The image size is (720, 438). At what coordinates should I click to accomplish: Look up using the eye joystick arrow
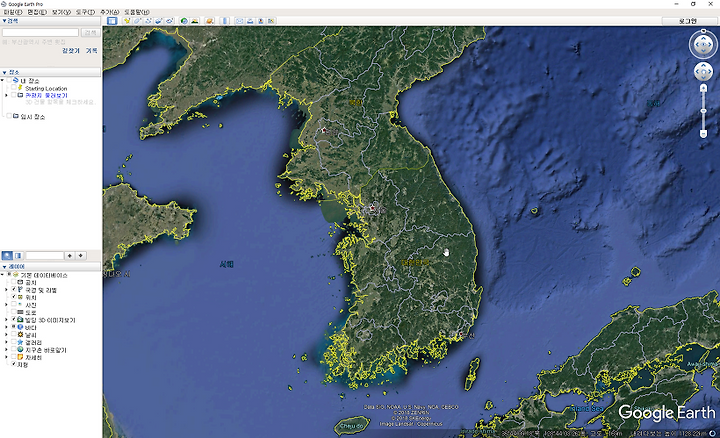click(x=703, y=38)
